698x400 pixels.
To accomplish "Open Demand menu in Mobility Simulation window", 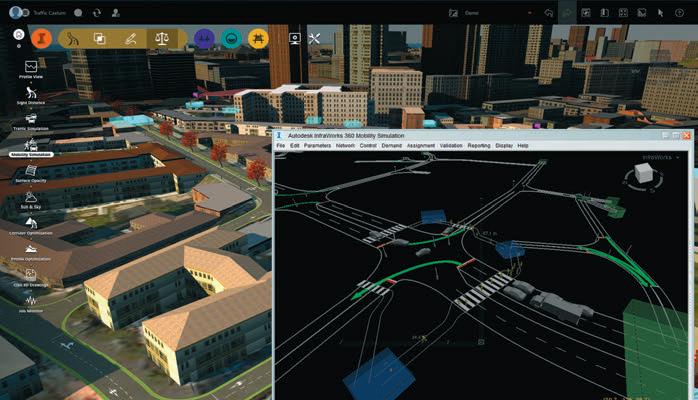I will coord(391,145).
